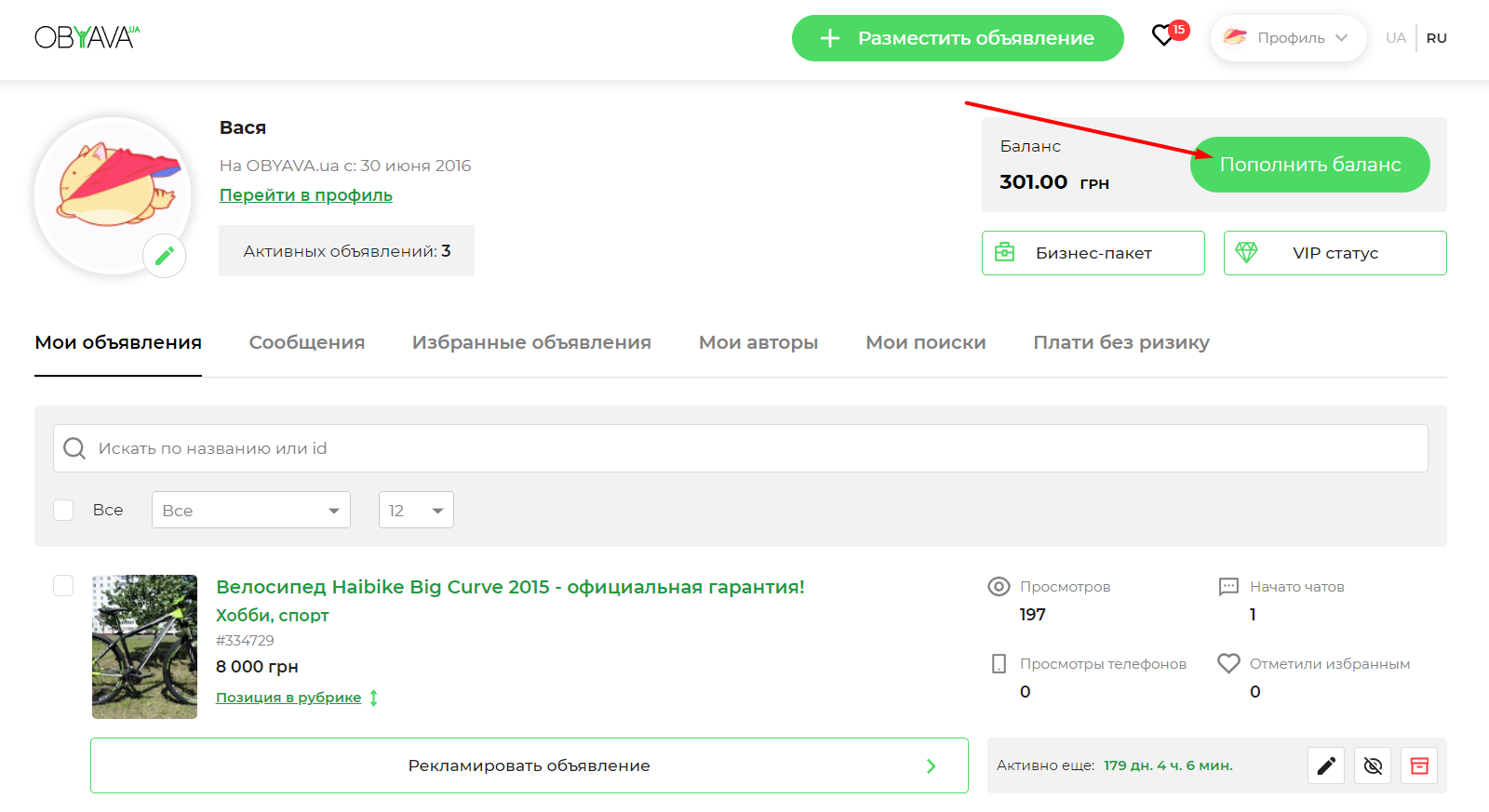Click the pencil icon on avatar
The width and height of the screenshot is (1489, 812).
(165, 256)
